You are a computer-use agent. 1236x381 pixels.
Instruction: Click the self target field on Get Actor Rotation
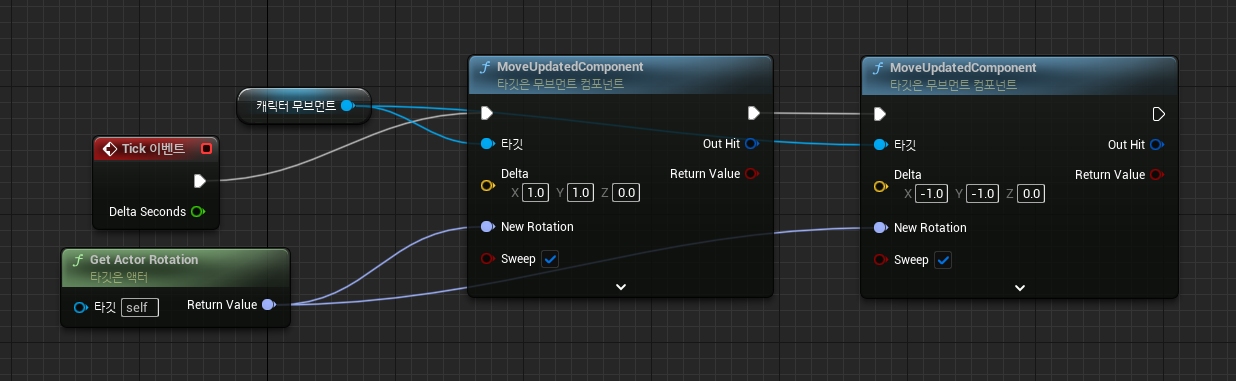[139, 307]
